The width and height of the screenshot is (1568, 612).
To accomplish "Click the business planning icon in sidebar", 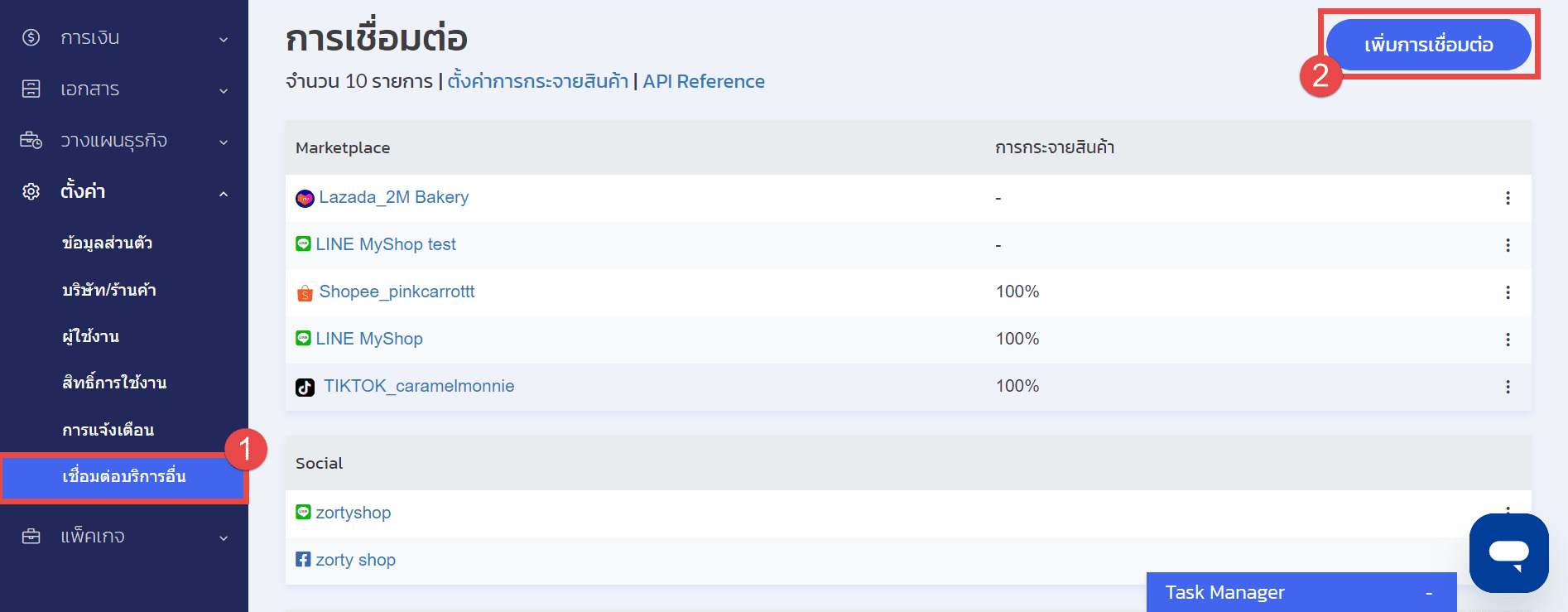I will 31,140.
